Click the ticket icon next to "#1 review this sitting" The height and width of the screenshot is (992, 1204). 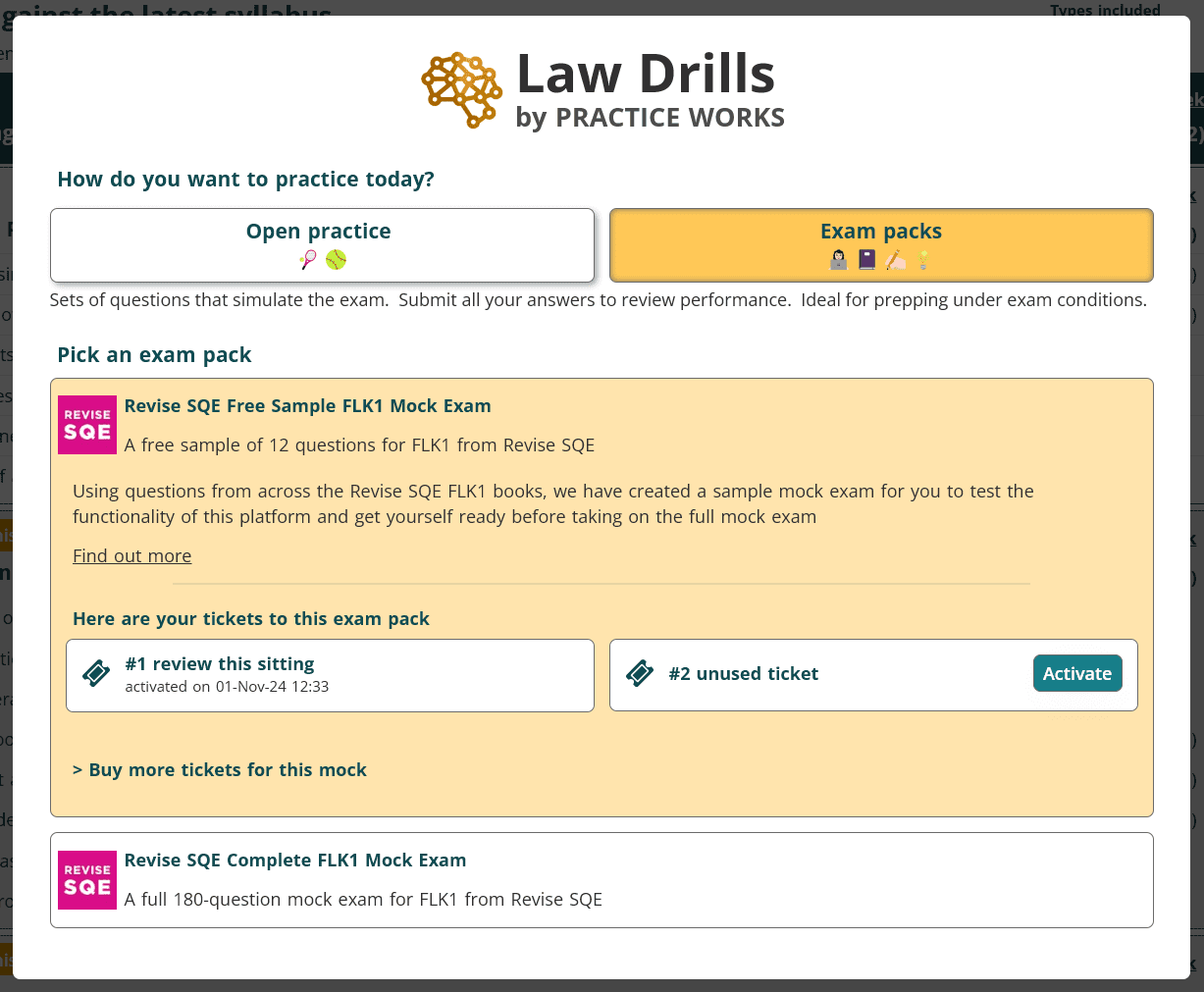[x=95, y=673]
